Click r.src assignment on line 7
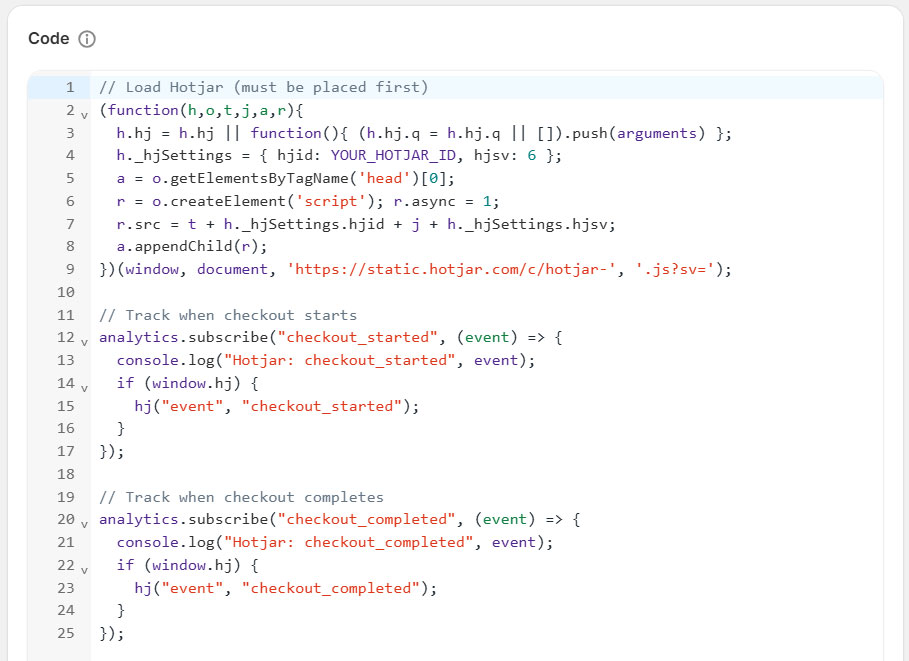Screen dimensions: 909x661 click(x=366, y=224)
